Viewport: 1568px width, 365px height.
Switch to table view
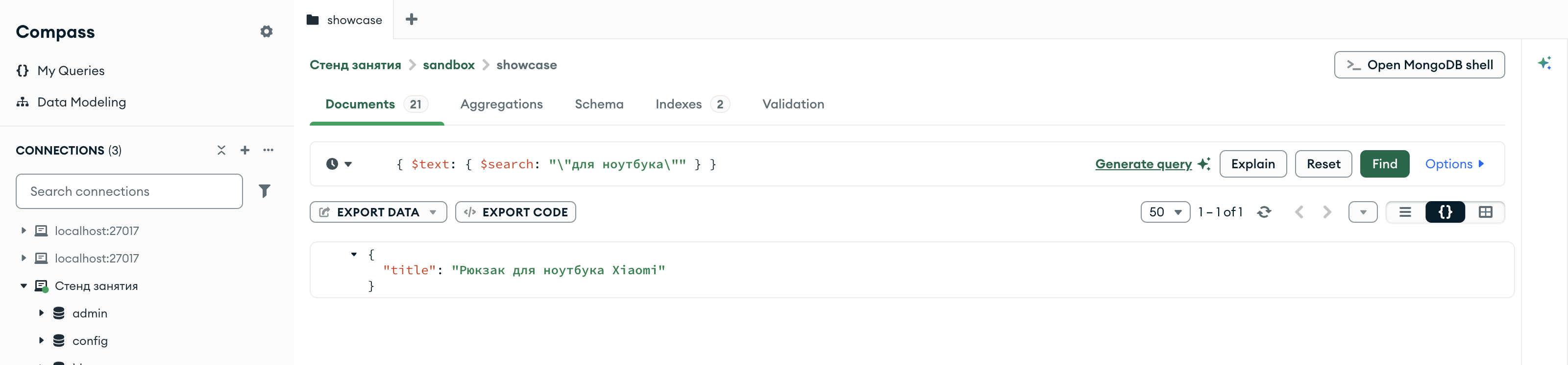(1485, 212)
